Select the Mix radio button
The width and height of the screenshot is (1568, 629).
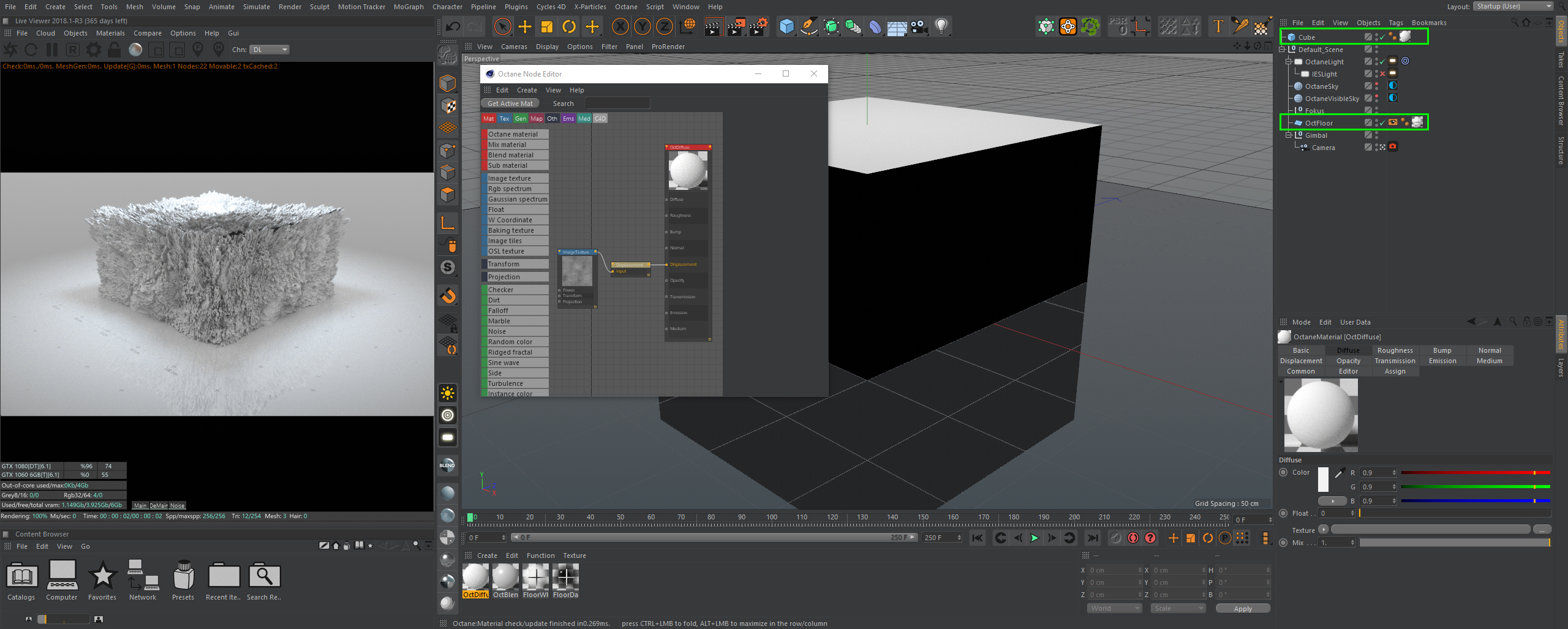click(1283, 543)
